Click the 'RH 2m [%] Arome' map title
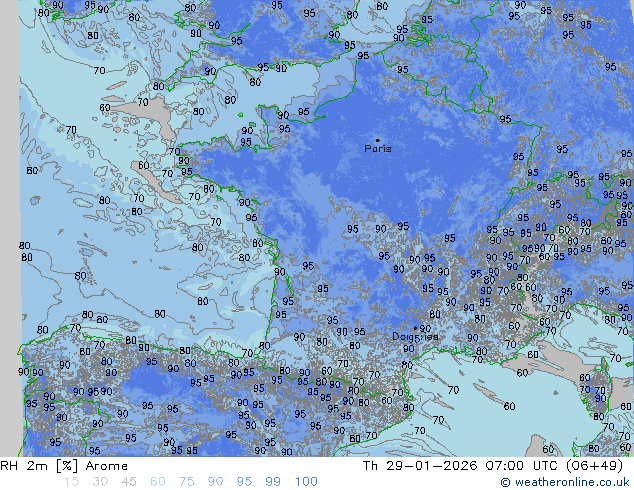634x490 pixels. [64, 466]
